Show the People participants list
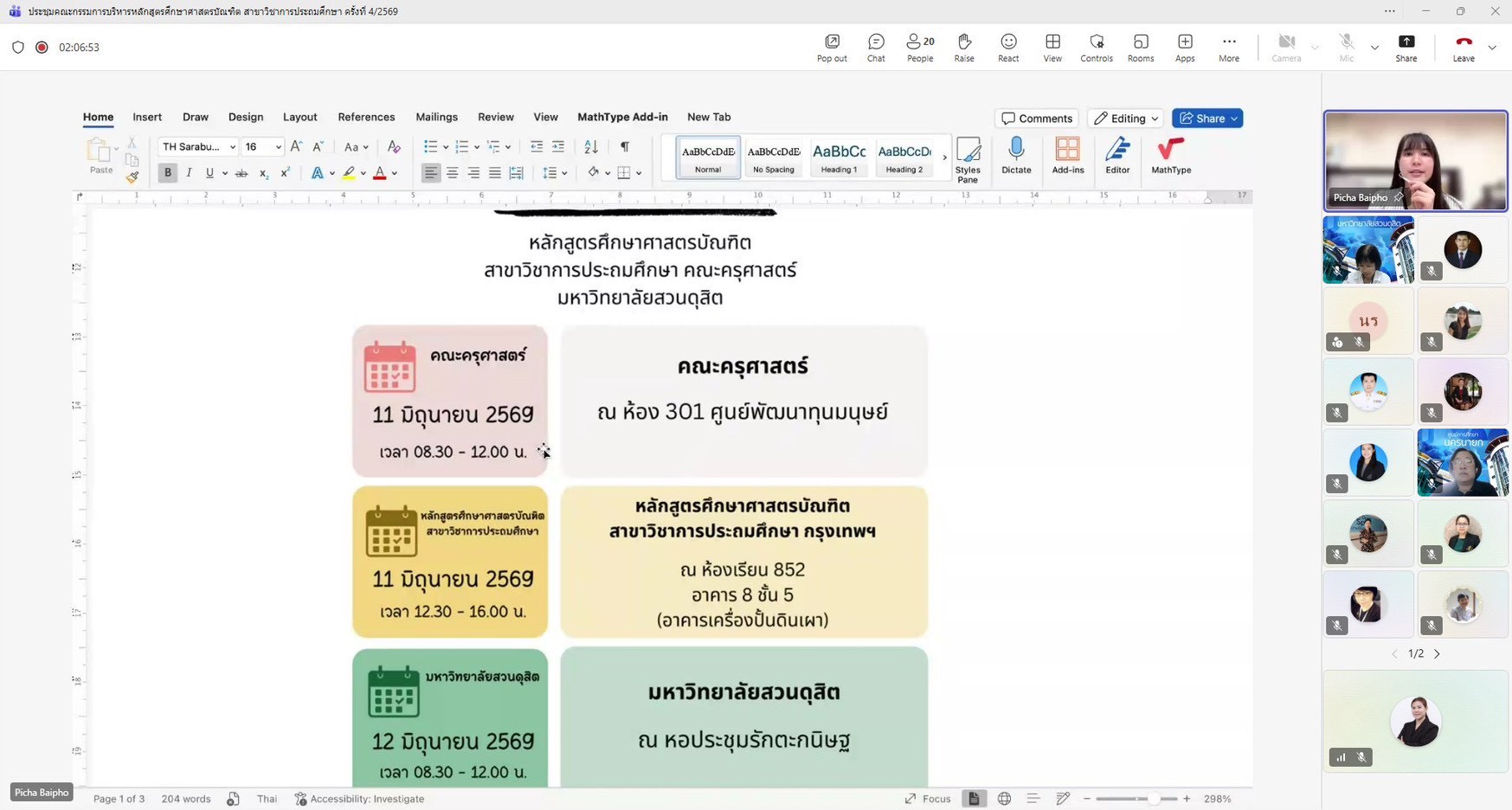 (x=920, y=48)
